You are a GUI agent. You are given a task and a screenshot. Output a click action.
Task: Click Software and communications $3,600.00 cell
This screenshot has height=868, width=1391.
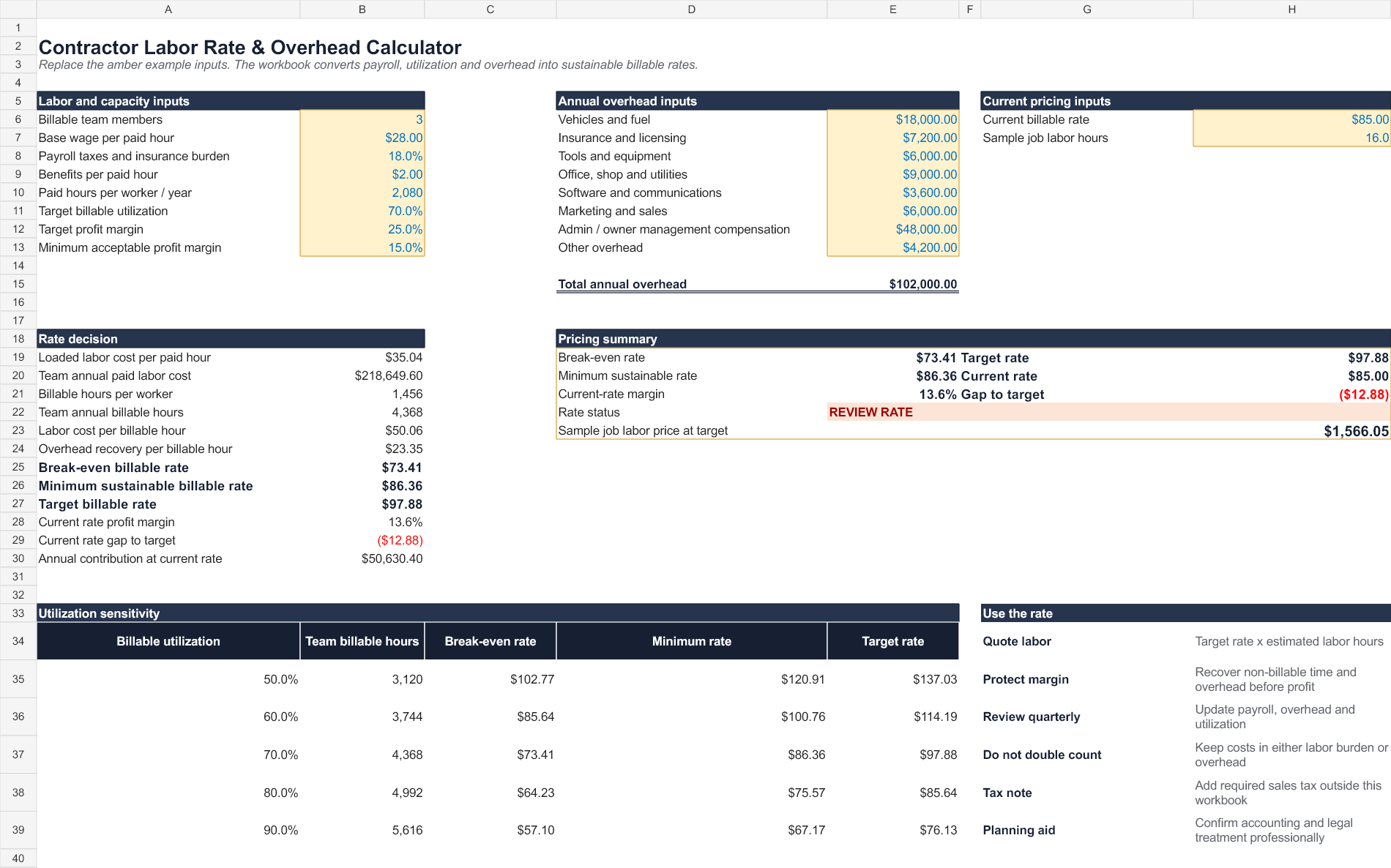(x=893, y=192)
